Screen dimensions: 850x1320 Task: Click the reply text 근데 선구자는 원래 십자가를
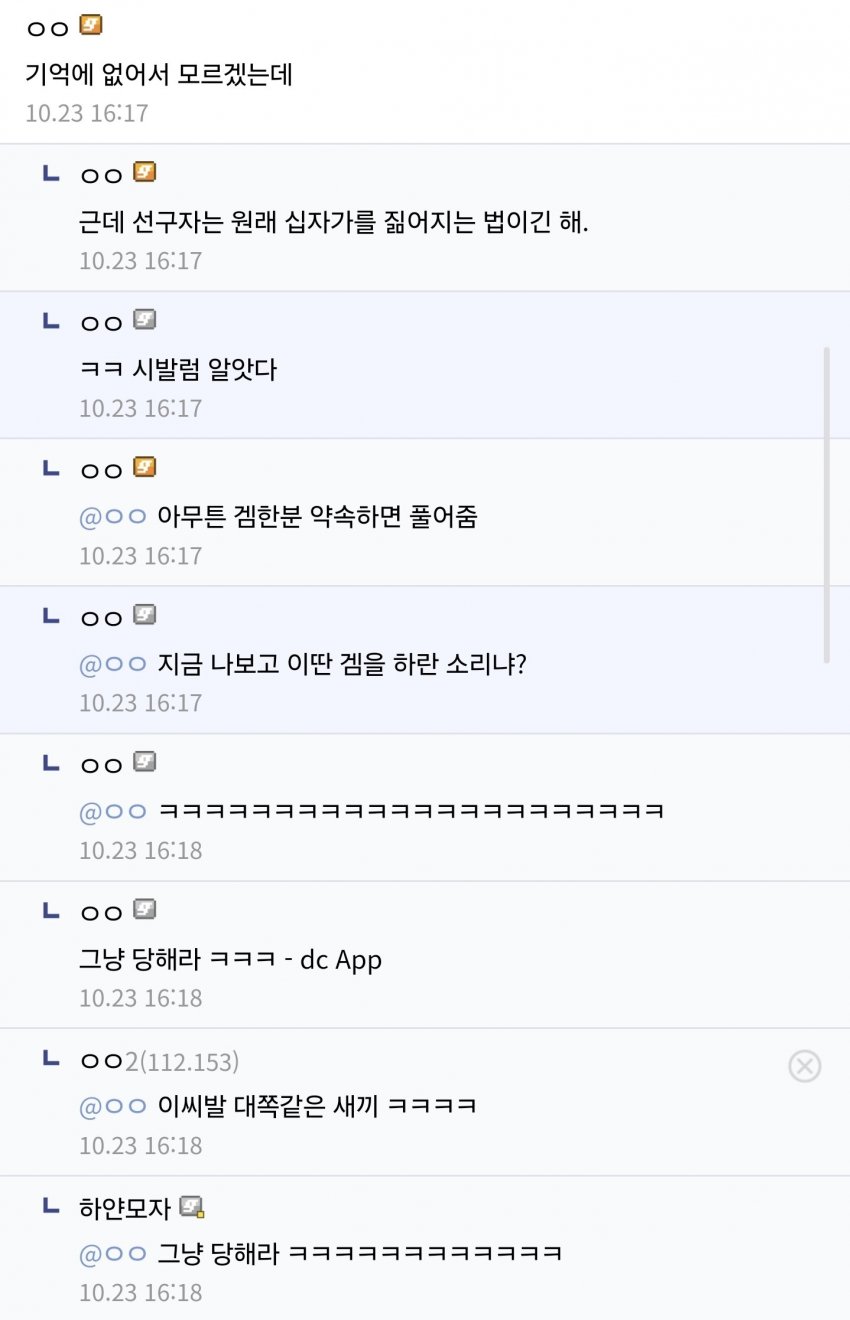coord(334,222)
